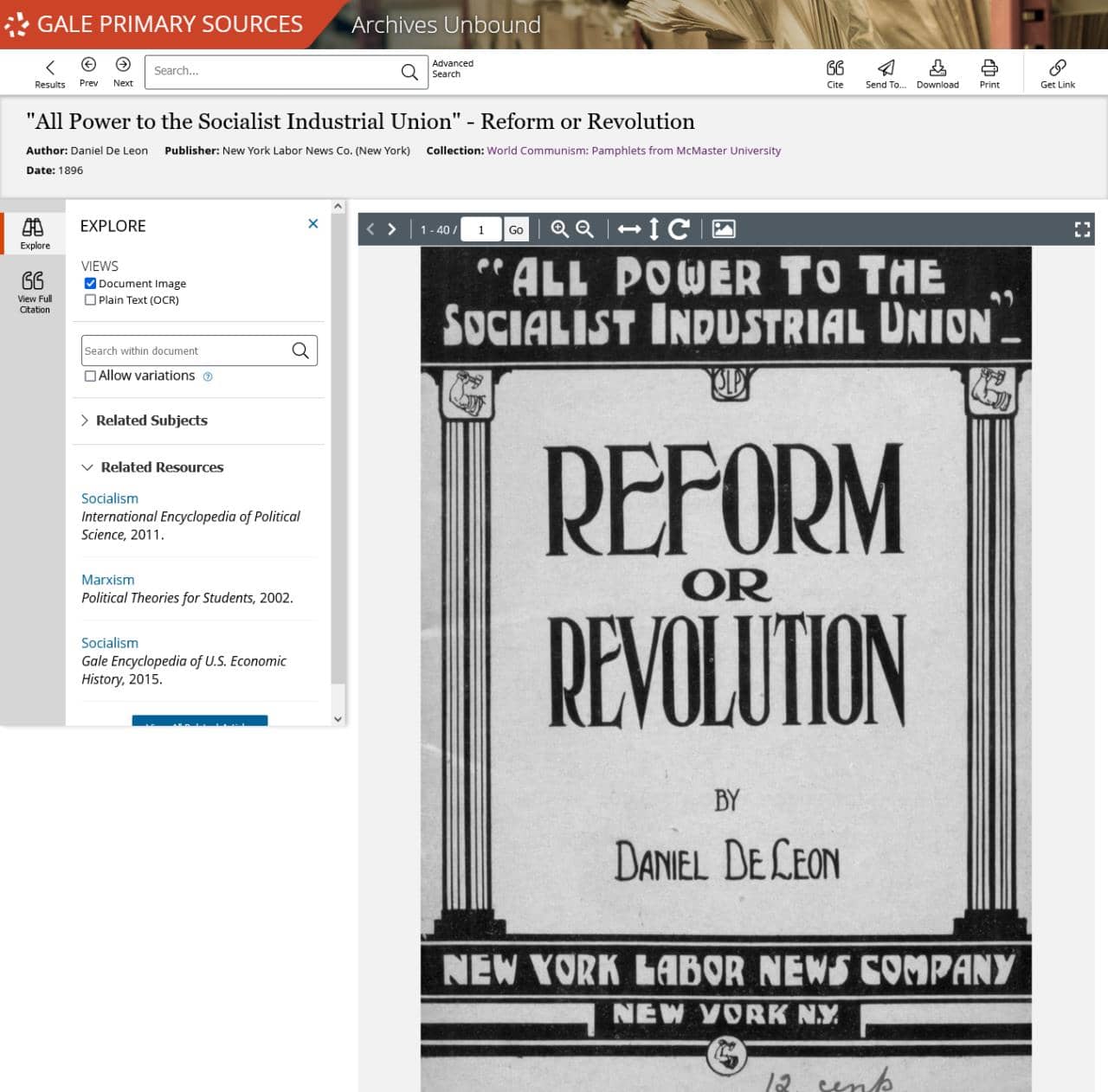Fit document to width
Screen dimensions: 1108x1092
[629, 229]
